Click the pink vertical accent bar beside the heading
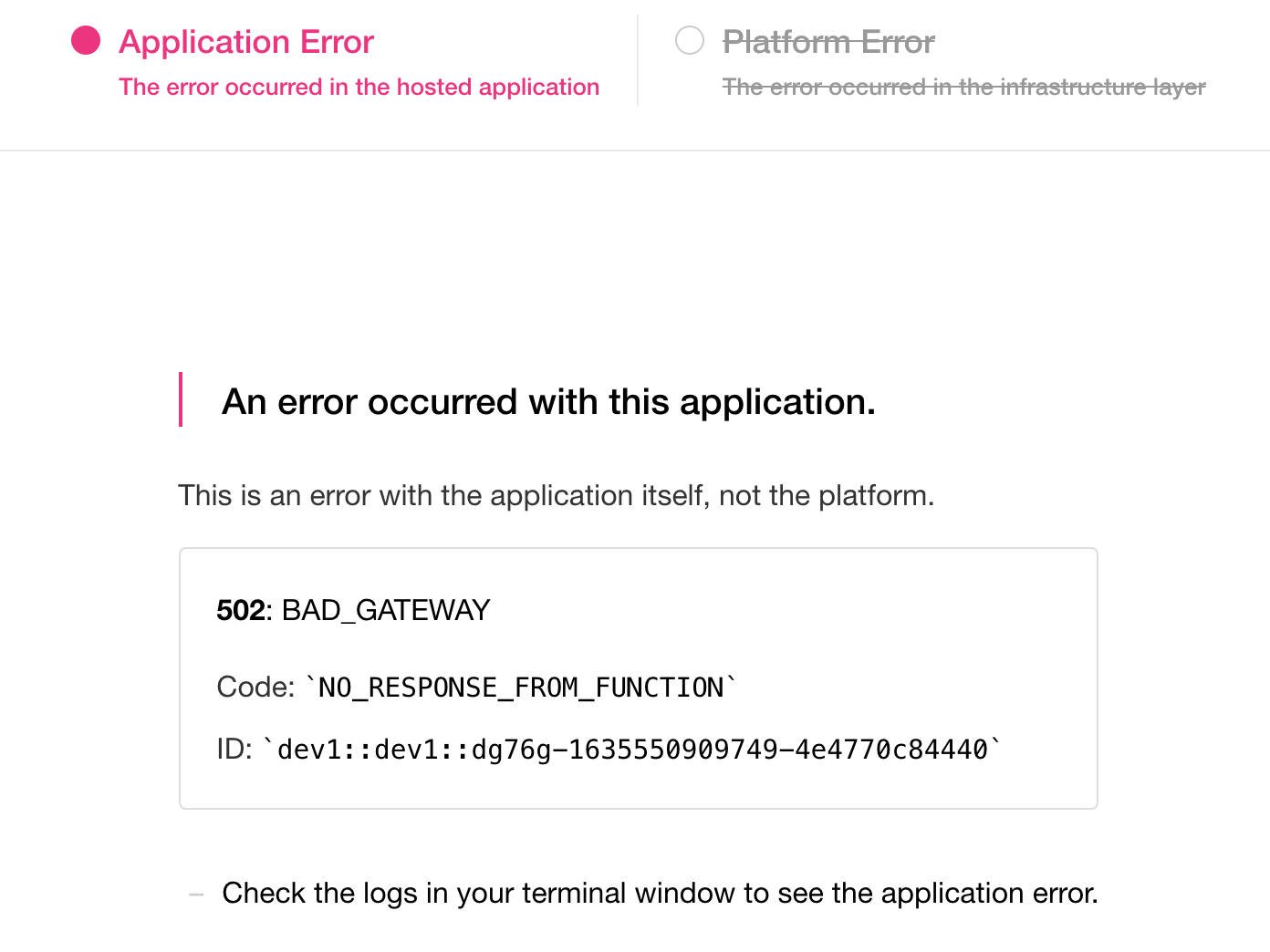The height and width of the screenshot is (952, 1270). [x=182, y=398]
